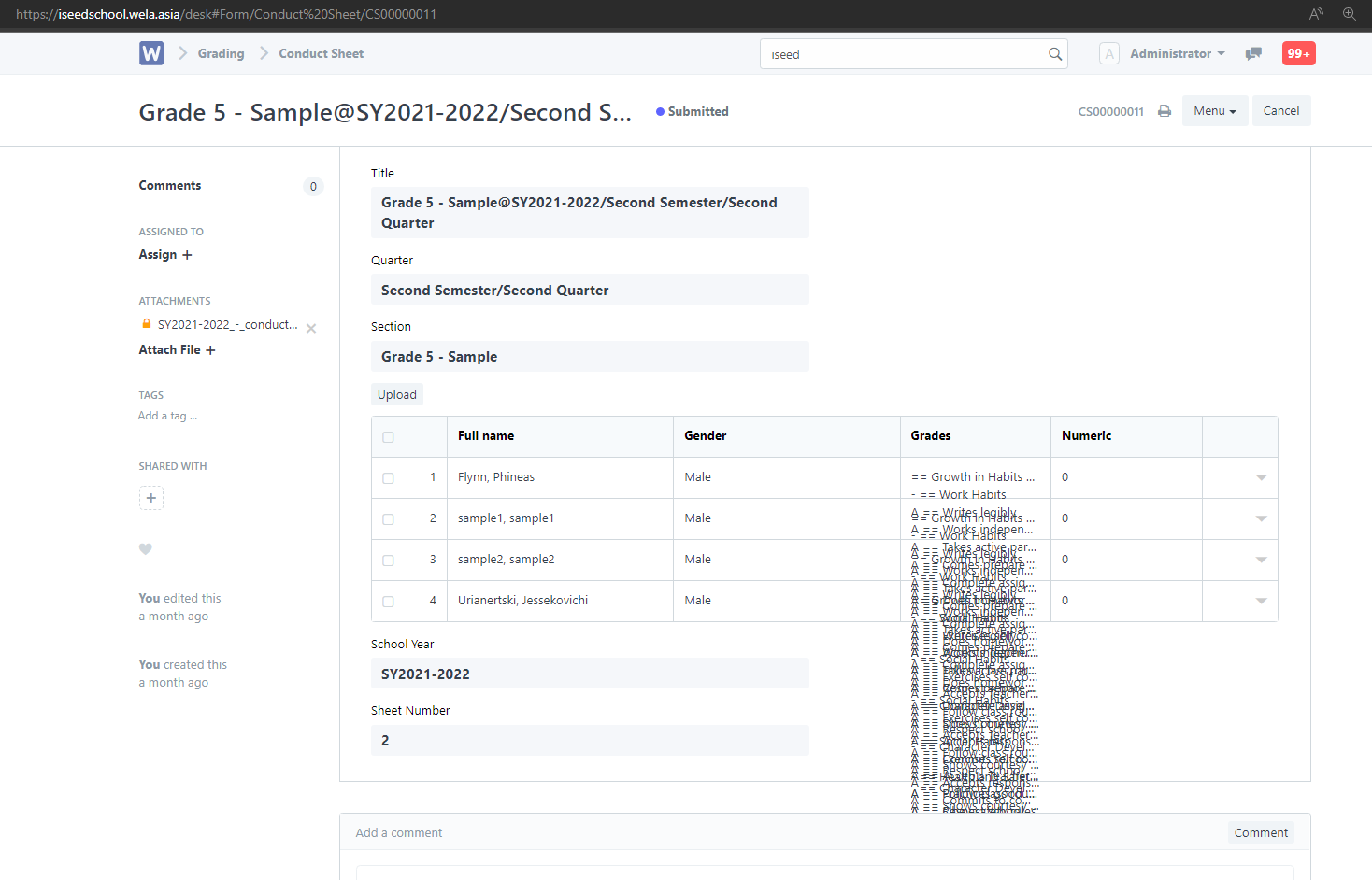Click the print icon

pos(1165,111)
